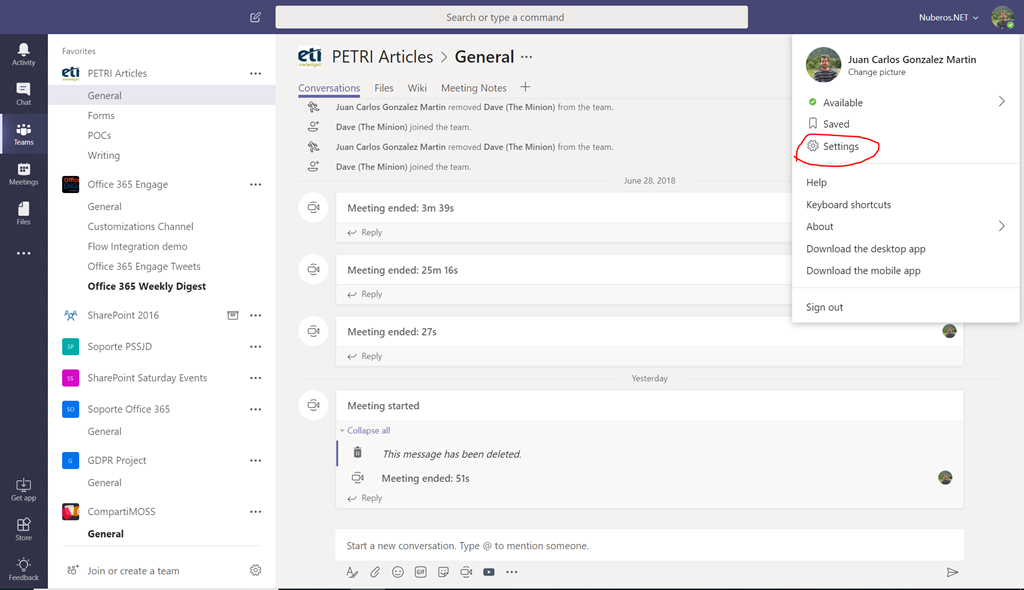Open more options for Office 365 Engage
Viewport: 1024px width, 590px height.
click(255, 185)
